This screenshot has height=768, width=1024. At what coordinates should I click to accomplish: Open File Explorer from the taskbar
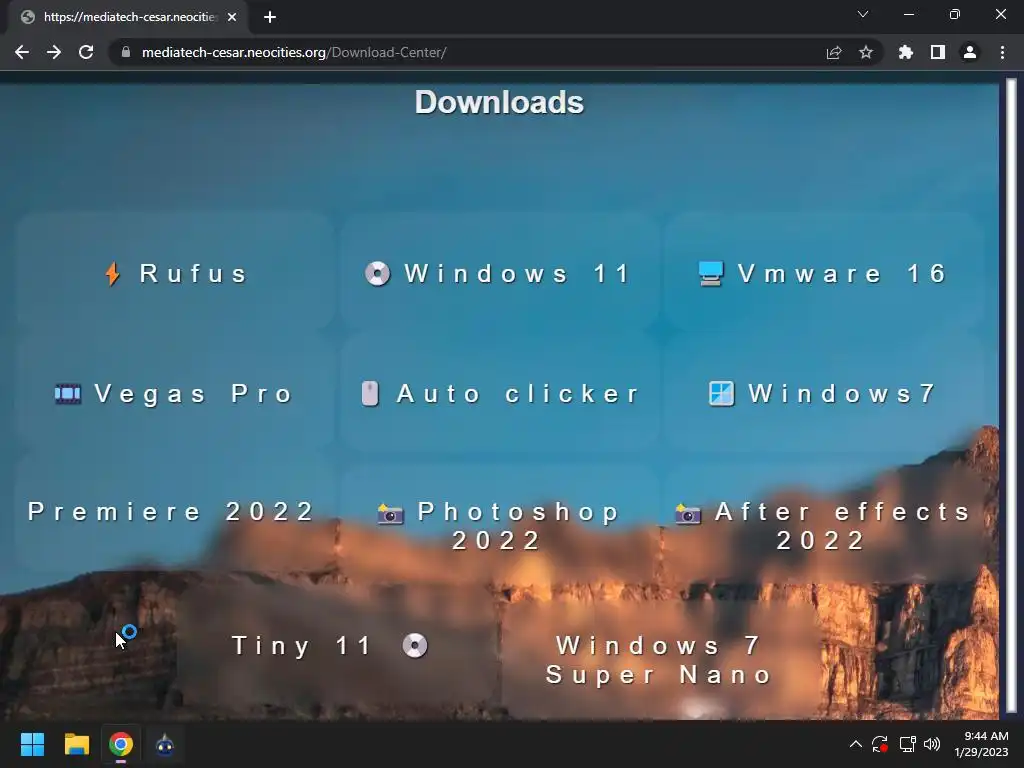pos(76,744)
